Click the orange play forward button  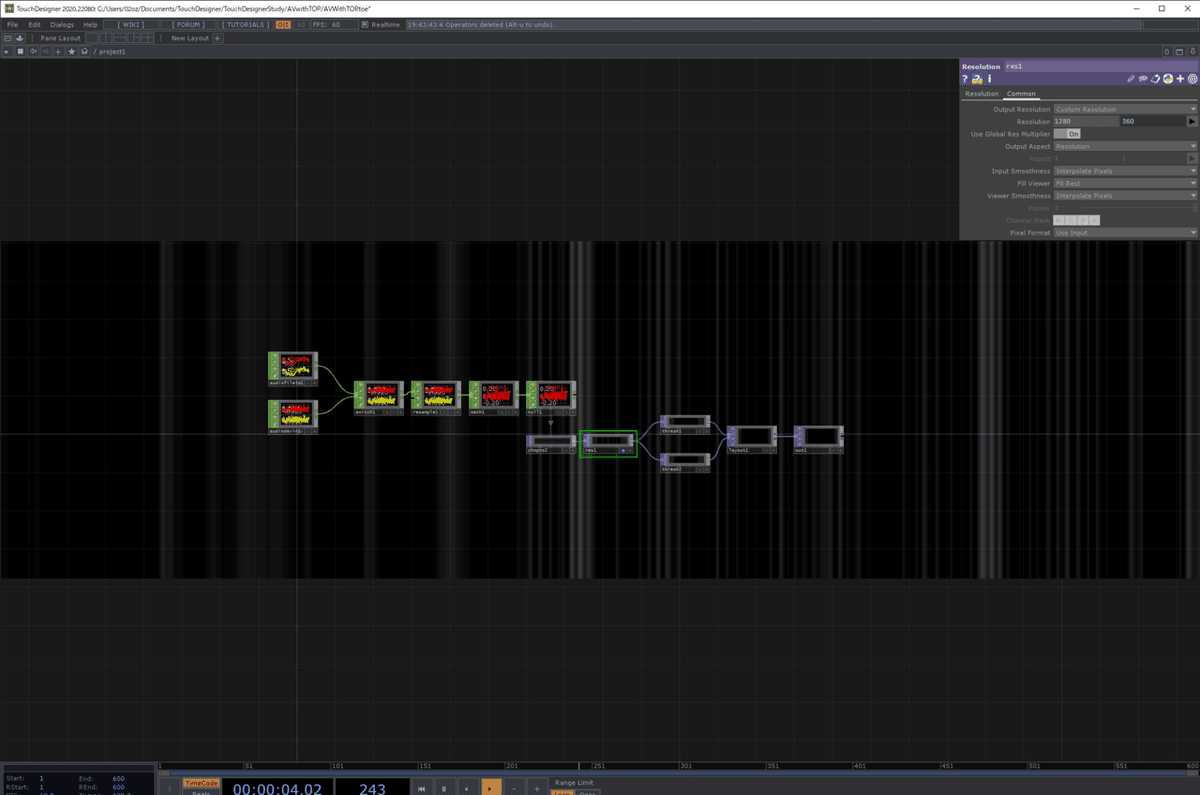click(x=490, y=789)
